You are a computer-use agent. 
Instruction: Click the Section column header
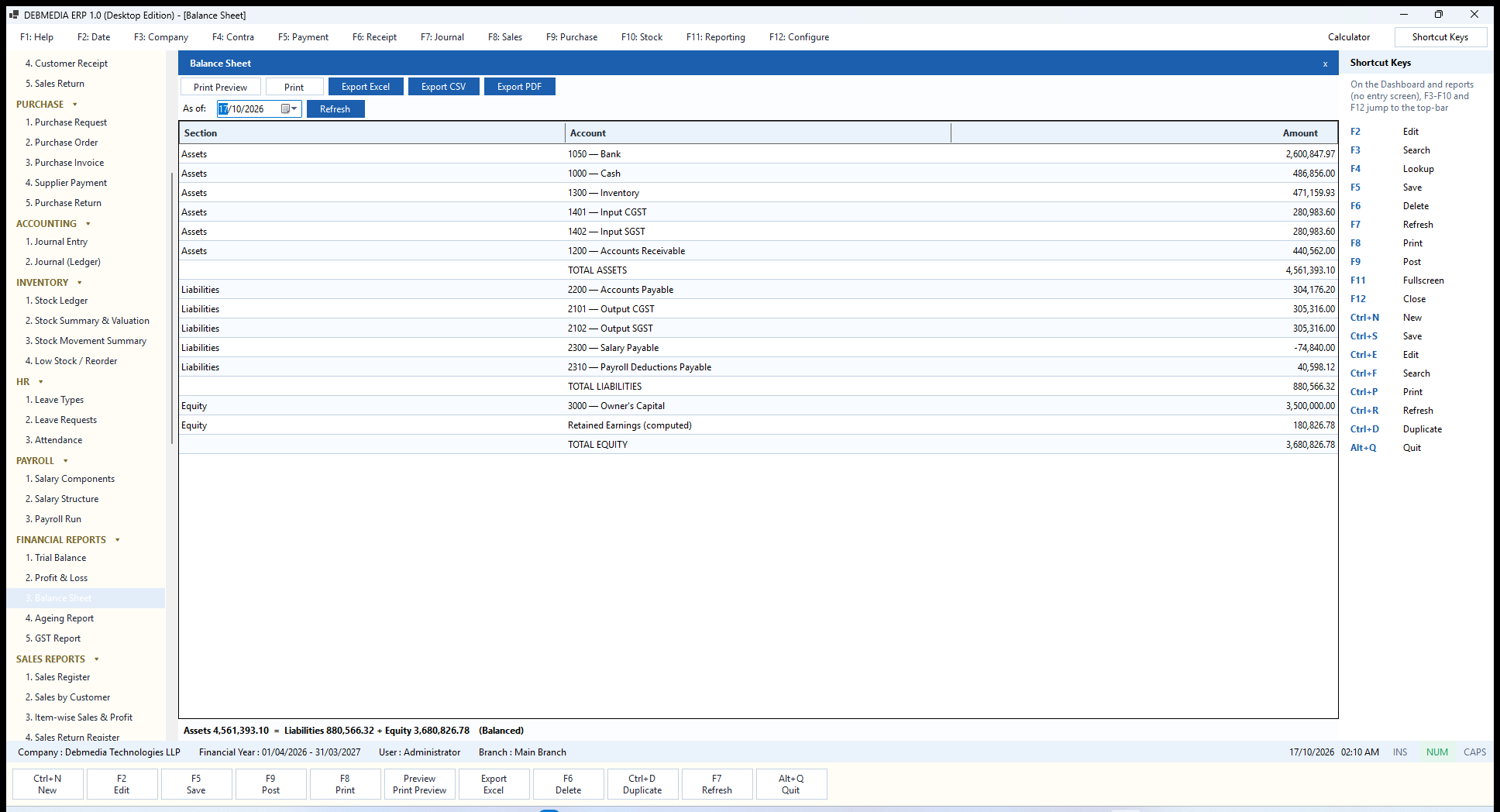[372, 133]
